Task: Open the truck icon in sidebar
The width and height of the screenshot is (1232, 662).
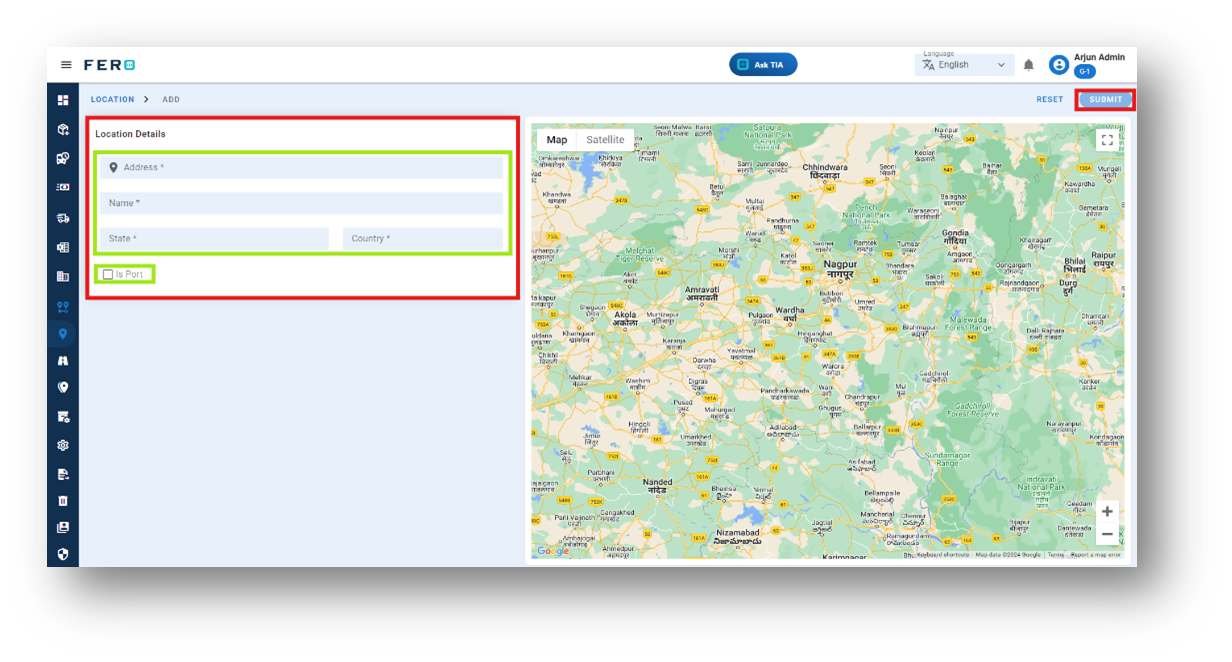Action: 63,217
